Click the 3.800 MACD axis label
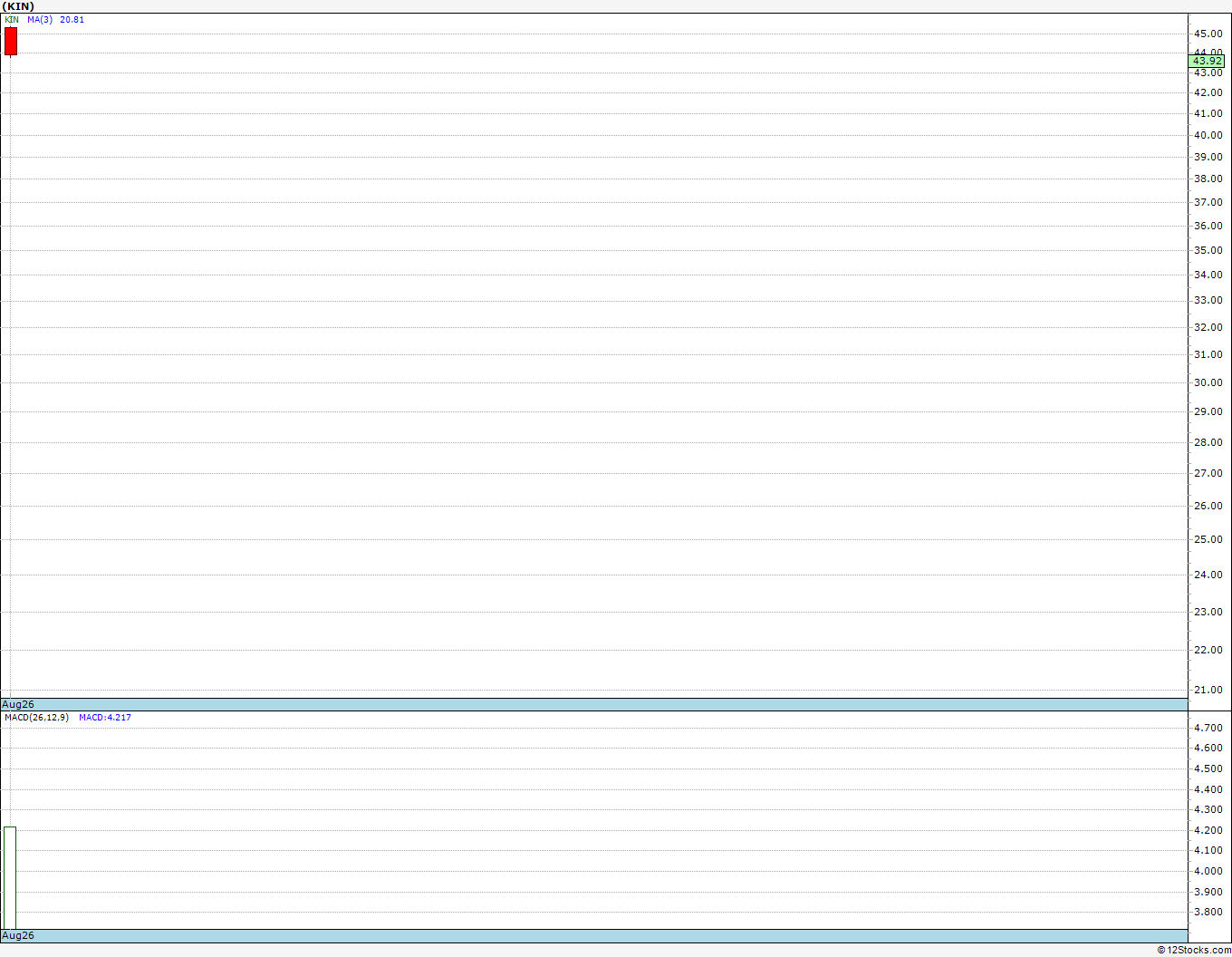Screen dimensions: 1232x957 click(x=1208, y=912)
